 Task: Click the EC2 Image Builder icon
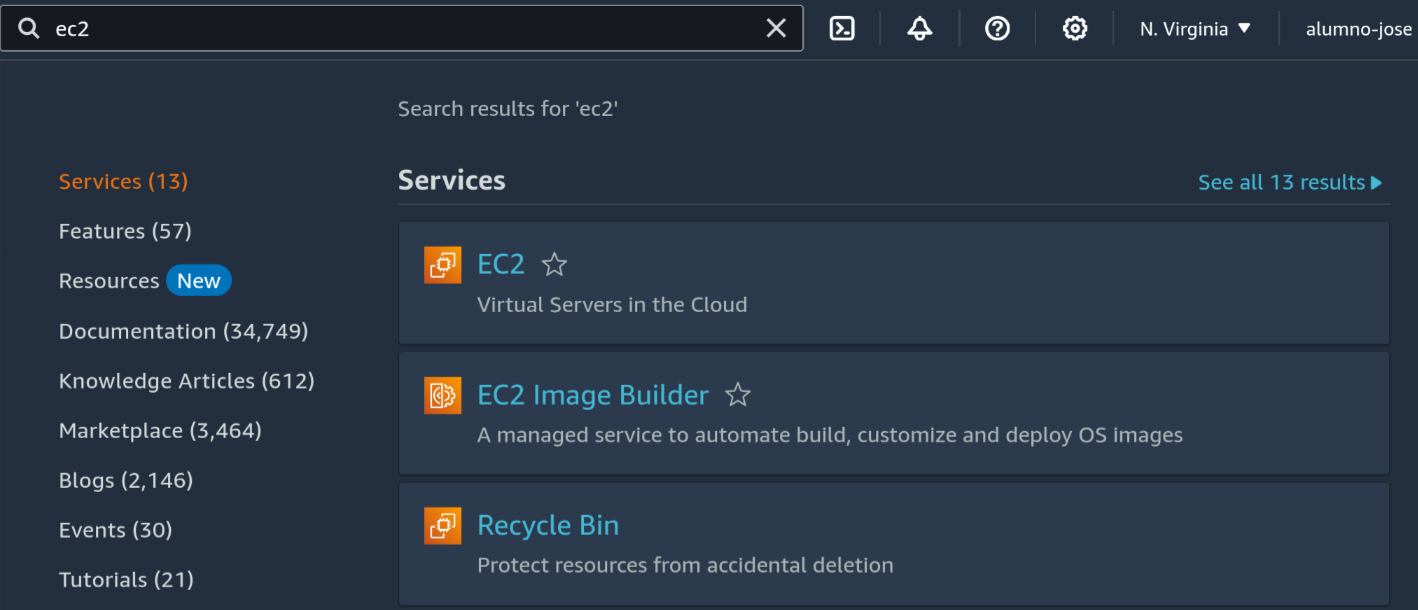coord(442,395)
